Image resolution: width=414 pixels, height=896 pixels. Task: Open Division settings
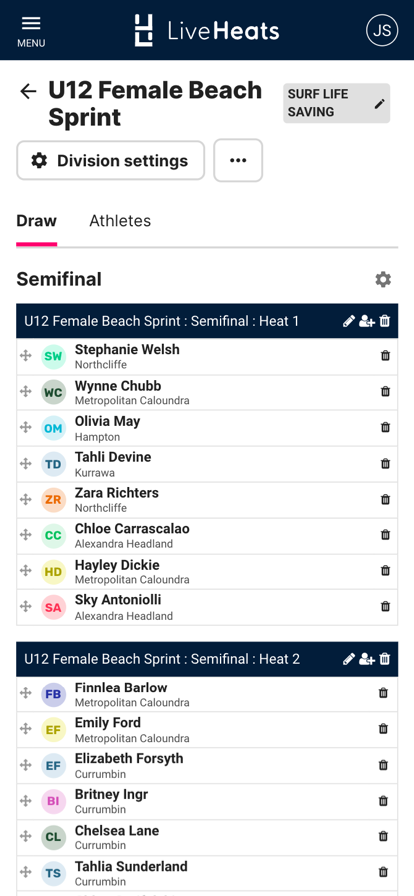(110, 161)
